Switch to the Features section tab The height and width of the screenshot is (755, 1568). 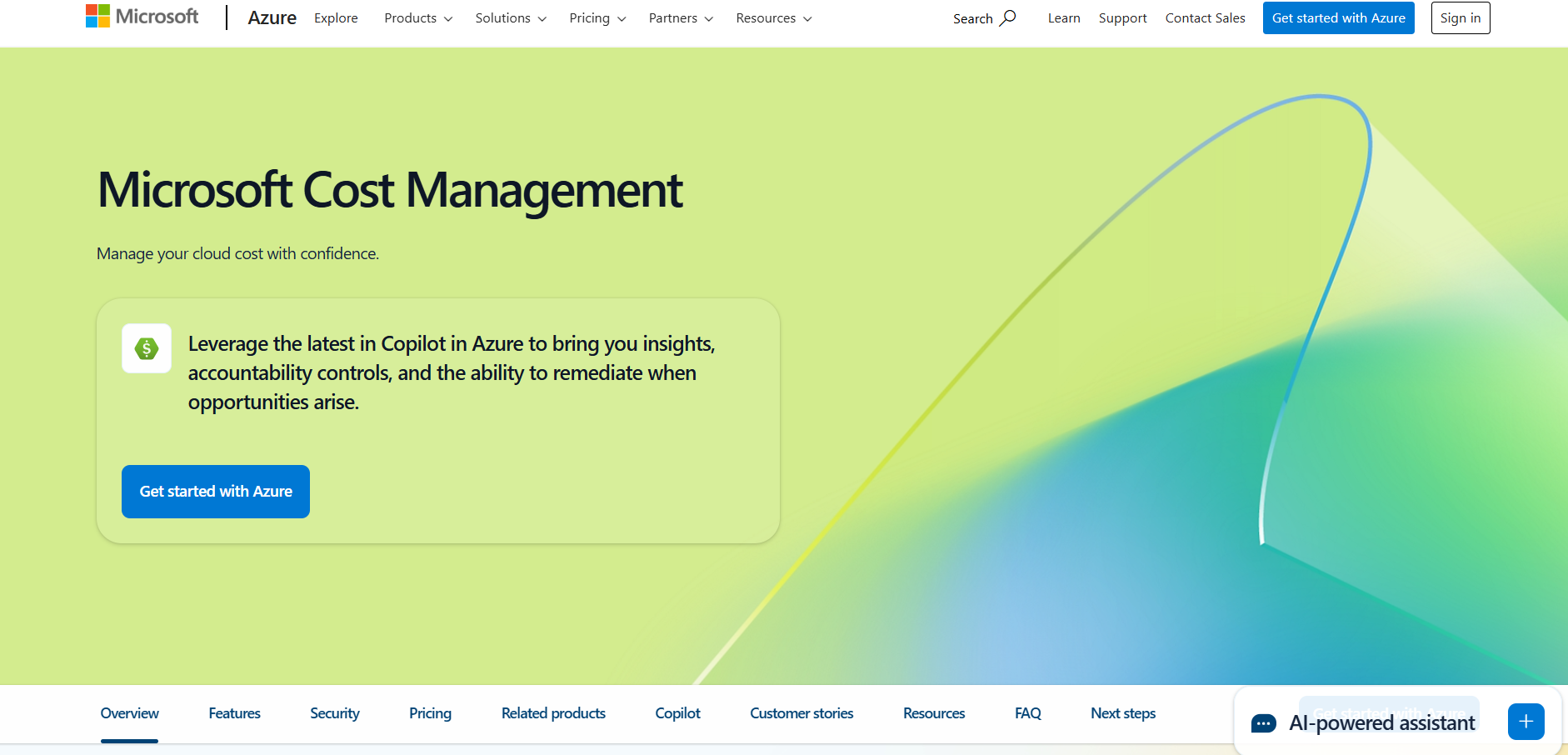click(x=234, y=713)
